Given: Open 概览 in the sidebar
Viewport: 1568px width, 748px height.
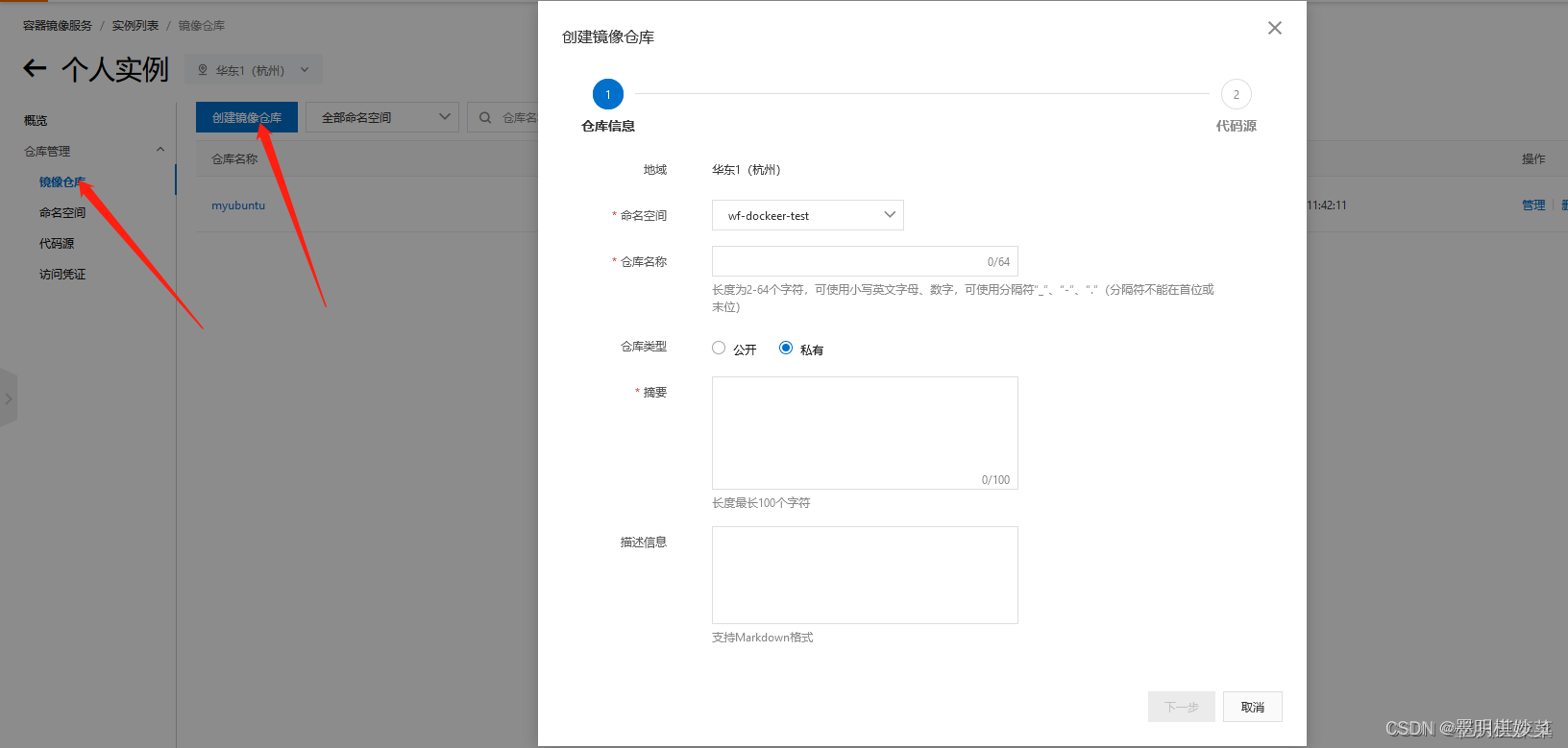Looking at the screenshot, I should pos(36,120).
